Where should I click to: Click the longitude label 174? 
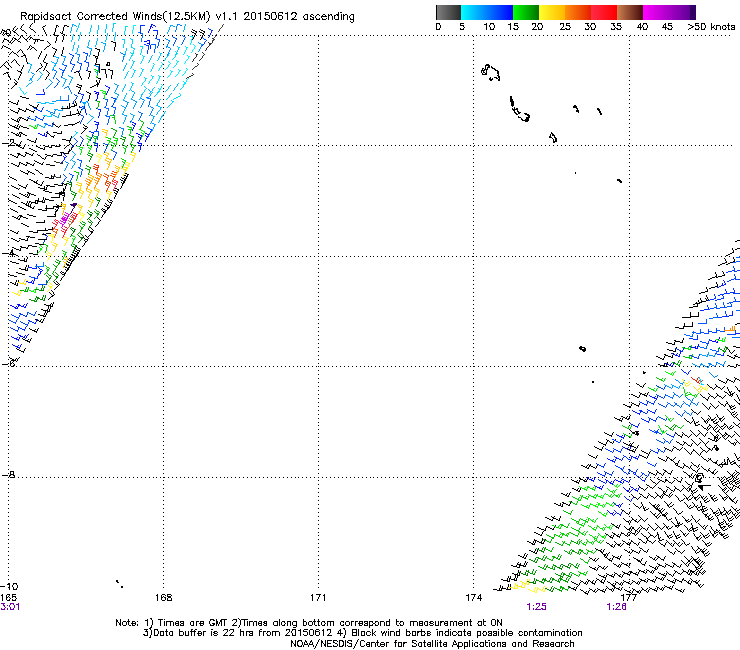coord(473,598)
